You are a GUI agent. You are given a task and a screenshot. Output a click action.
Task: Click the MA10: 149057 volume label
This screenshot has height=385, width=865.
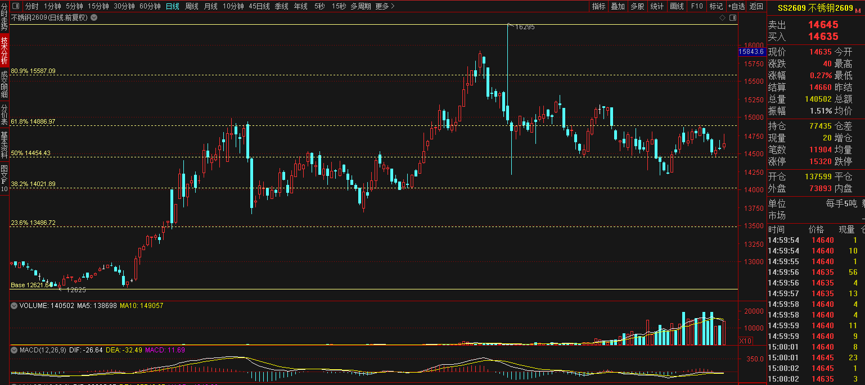point(143,305)
